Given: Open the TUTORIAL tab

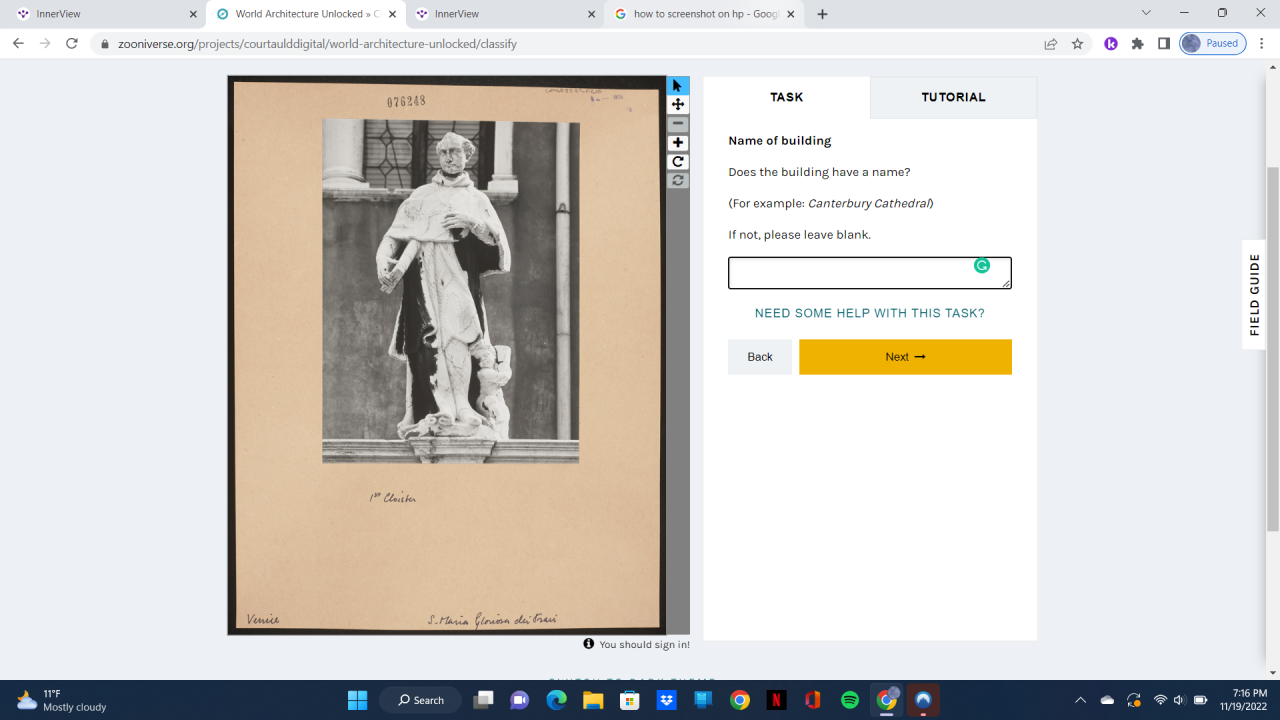Looking at the screenshot, I should coord(953,97).
